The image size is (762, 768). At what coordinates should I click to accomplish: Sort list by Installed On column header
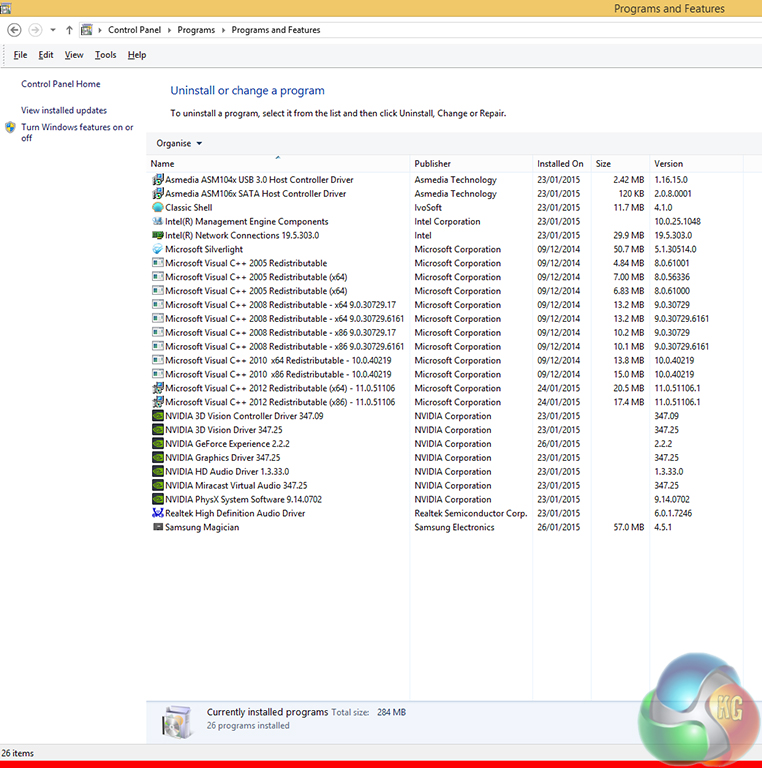click(x=561, y=164)
